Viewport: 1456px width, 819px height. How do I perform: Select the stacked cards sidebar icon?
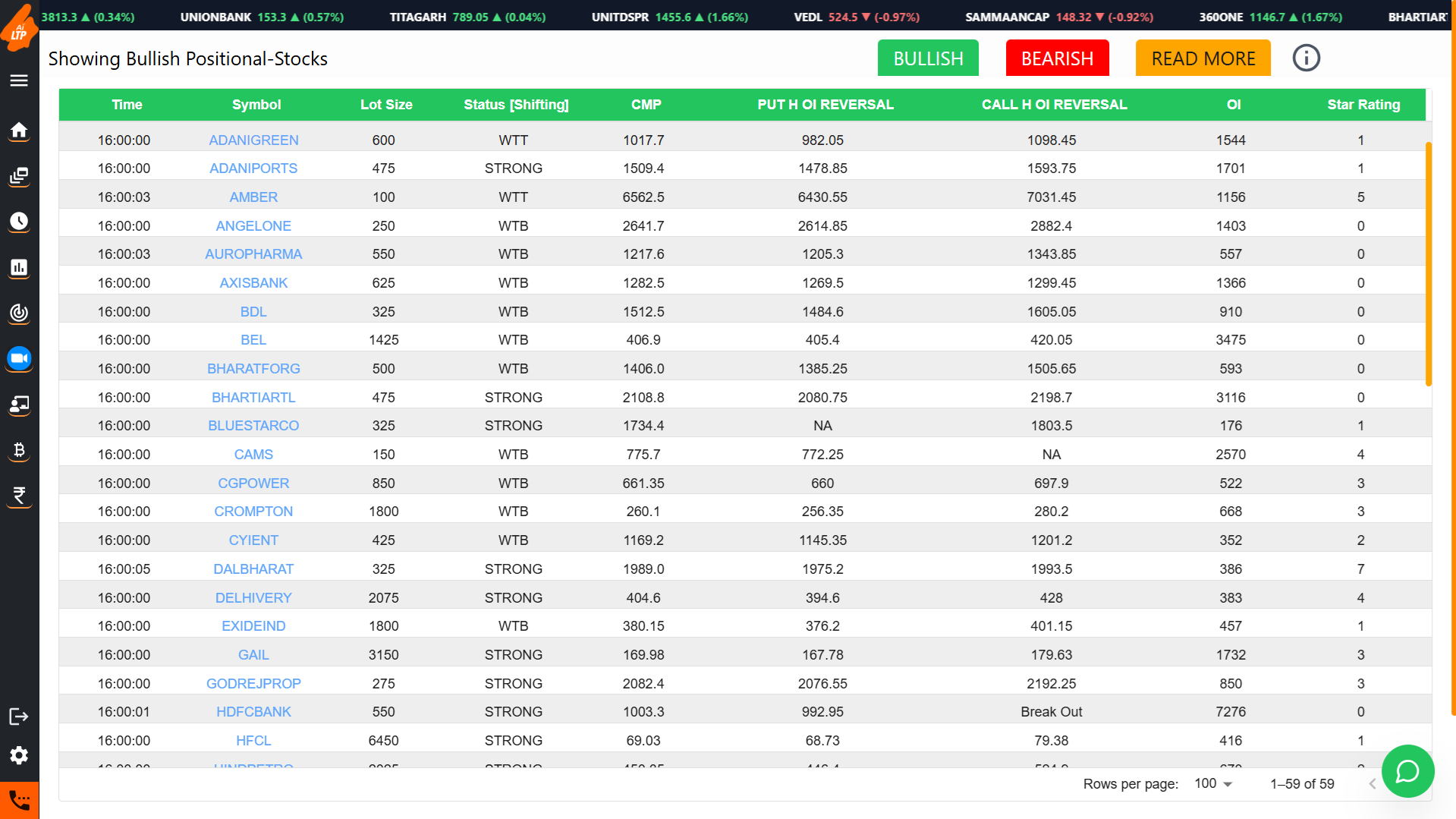tap(19, 176)
